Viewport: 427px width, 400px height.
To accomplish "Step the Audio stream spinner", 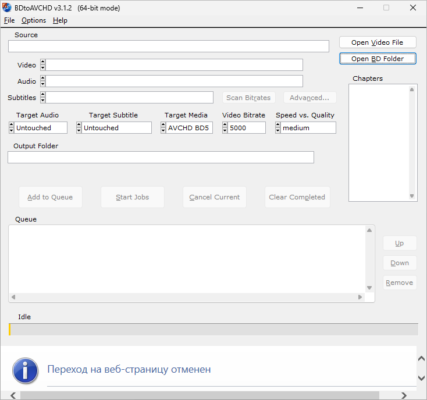I will click(x=43, y=81).
